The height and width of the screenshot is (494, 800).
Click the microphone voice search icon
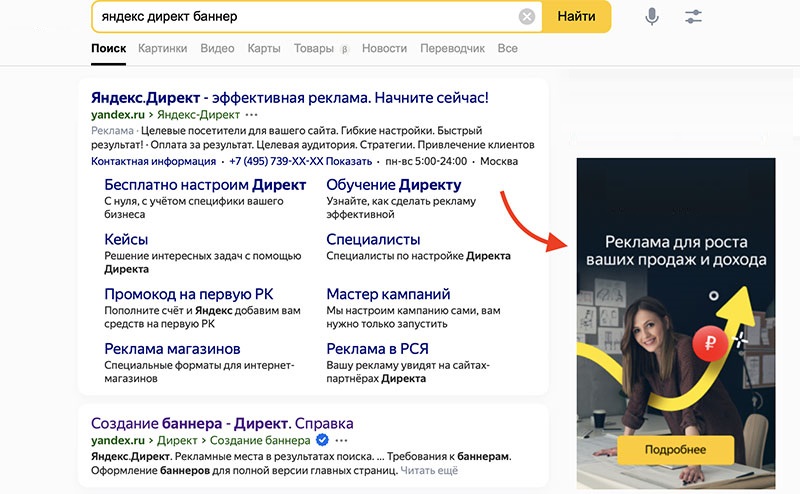coord(652,17)
